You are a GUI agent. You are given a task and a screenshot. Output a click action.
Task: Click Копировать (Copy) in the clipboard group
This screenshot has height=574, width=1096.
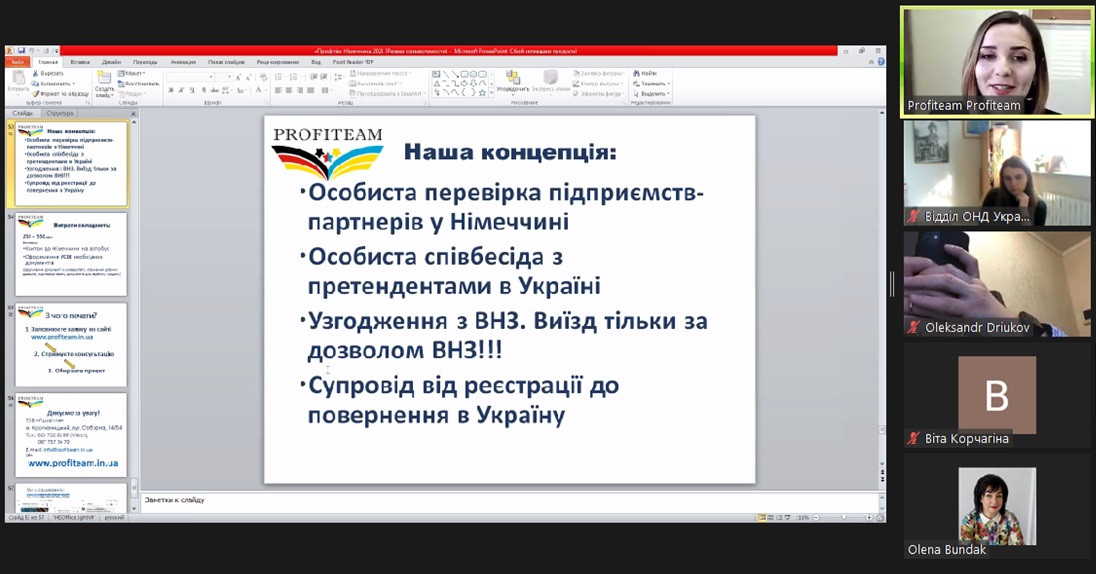pos(53,83)
